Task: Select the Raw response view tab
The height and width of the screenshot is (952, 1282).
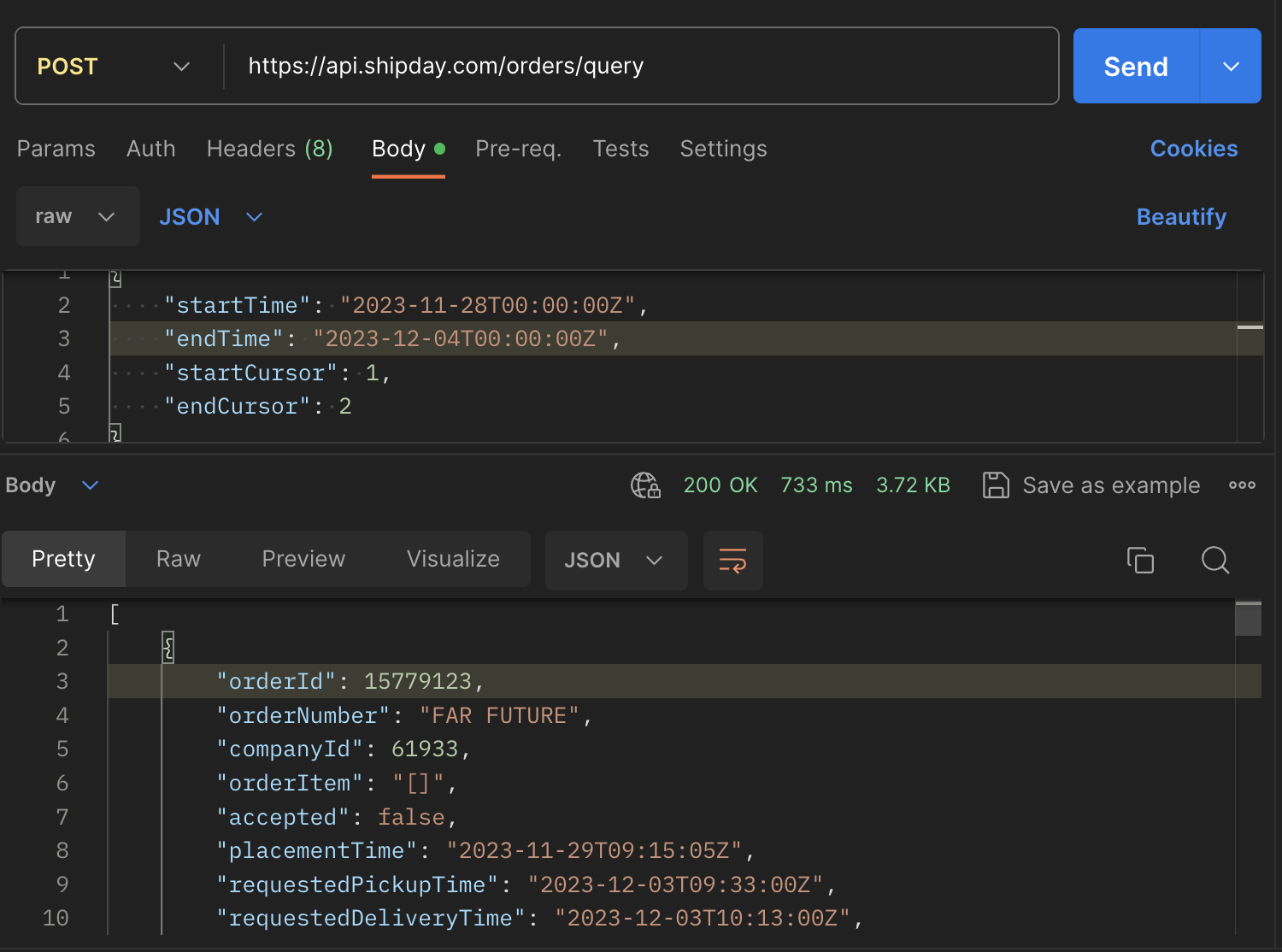Action: click(179, 559)
